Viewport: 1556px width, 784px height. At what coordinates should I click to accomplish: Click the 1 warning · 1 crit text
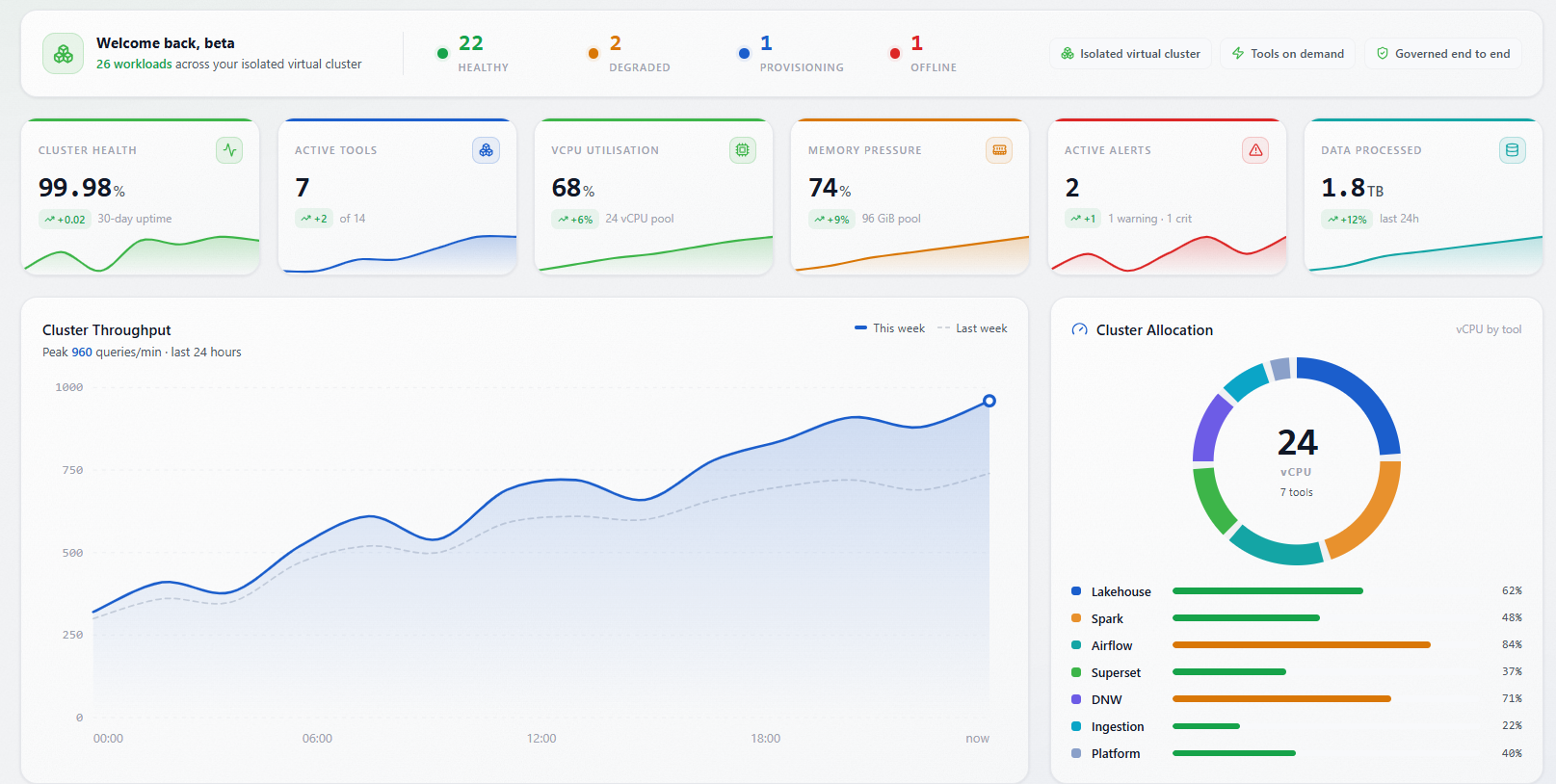click(x=1149, y=219)
